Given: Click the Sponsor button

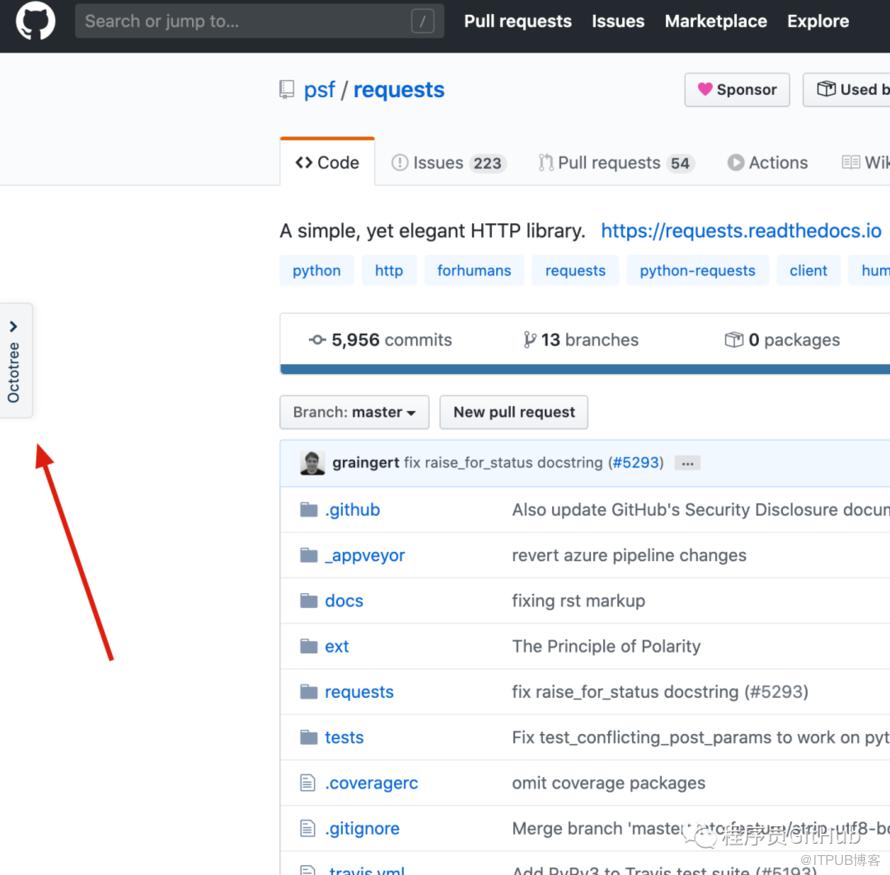Looking at the screenshot, I should (737, 90).
